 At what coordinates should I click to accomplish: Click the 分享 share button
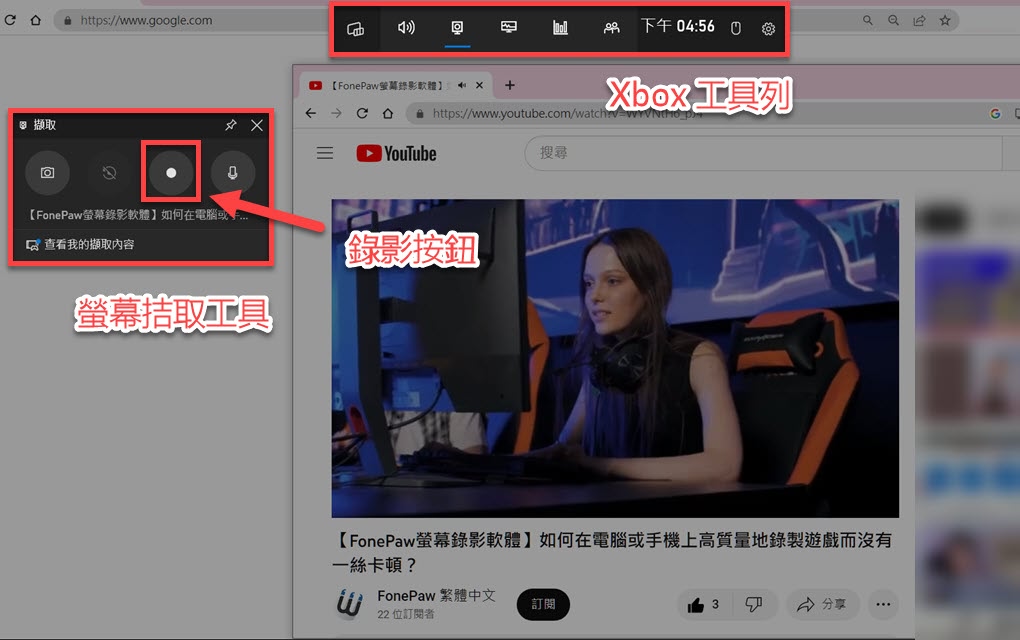pyautogui.click(x=822, y=605)
